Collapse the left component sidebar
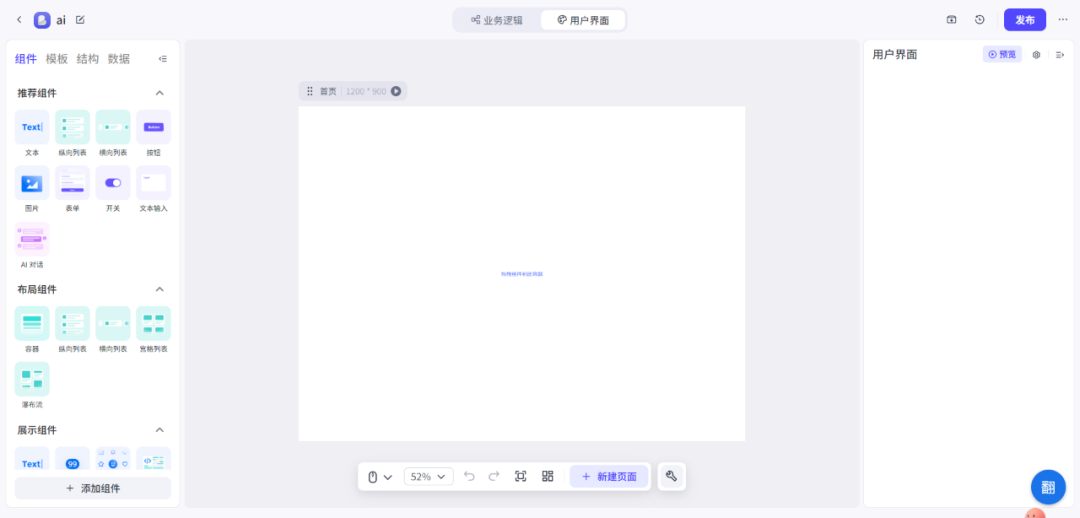This screenshot has width=1080, height=518. pos(163,59)
